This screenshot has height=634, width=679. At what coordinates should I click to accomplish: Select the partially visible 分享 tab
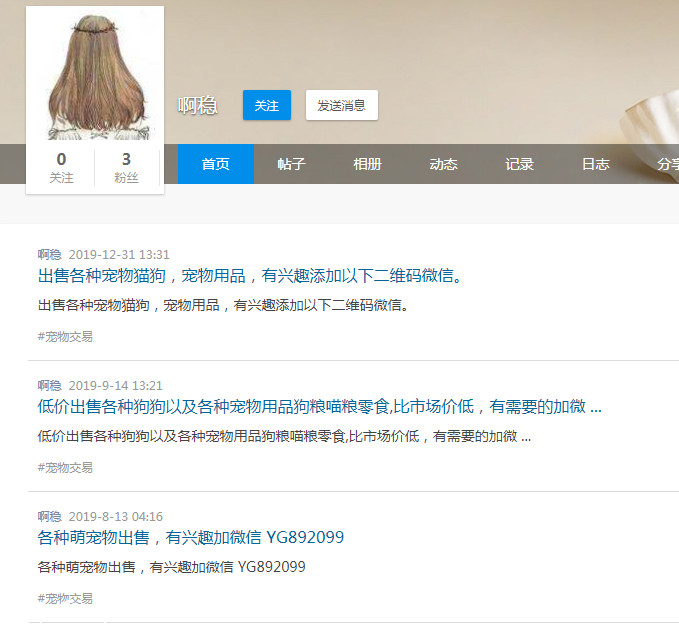666,164
